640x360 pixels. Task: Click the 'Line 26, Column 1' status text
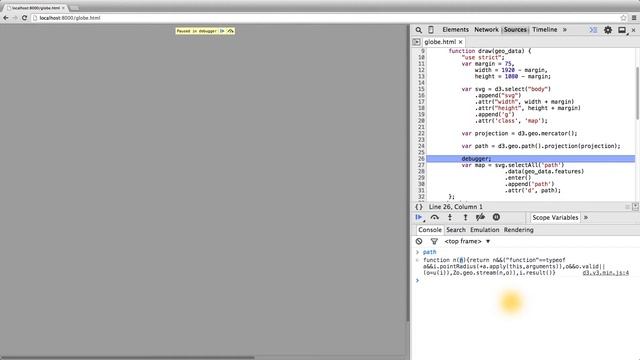point(456,207)
